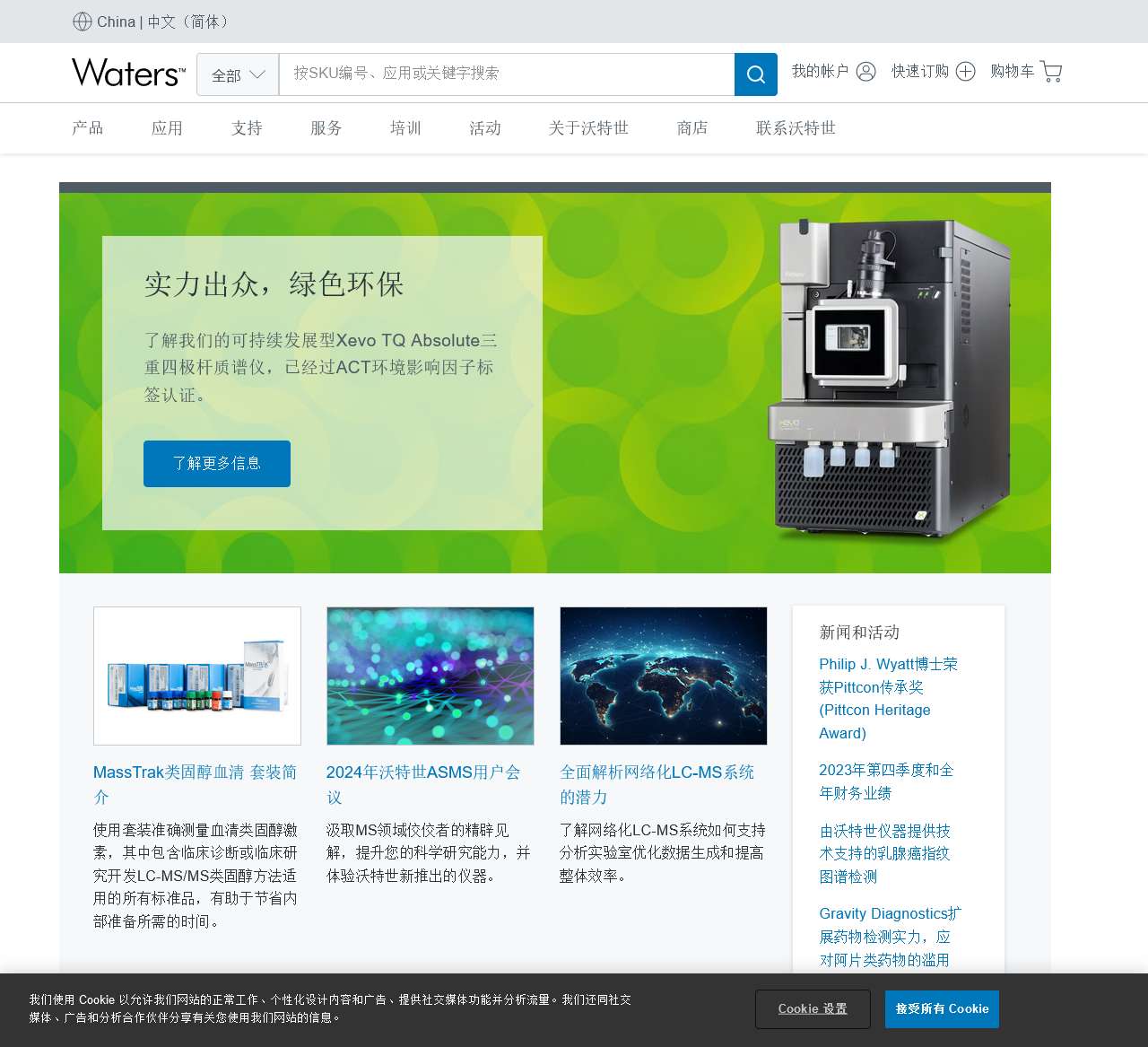Open the 支持 navigation menu

pos(246,127)
